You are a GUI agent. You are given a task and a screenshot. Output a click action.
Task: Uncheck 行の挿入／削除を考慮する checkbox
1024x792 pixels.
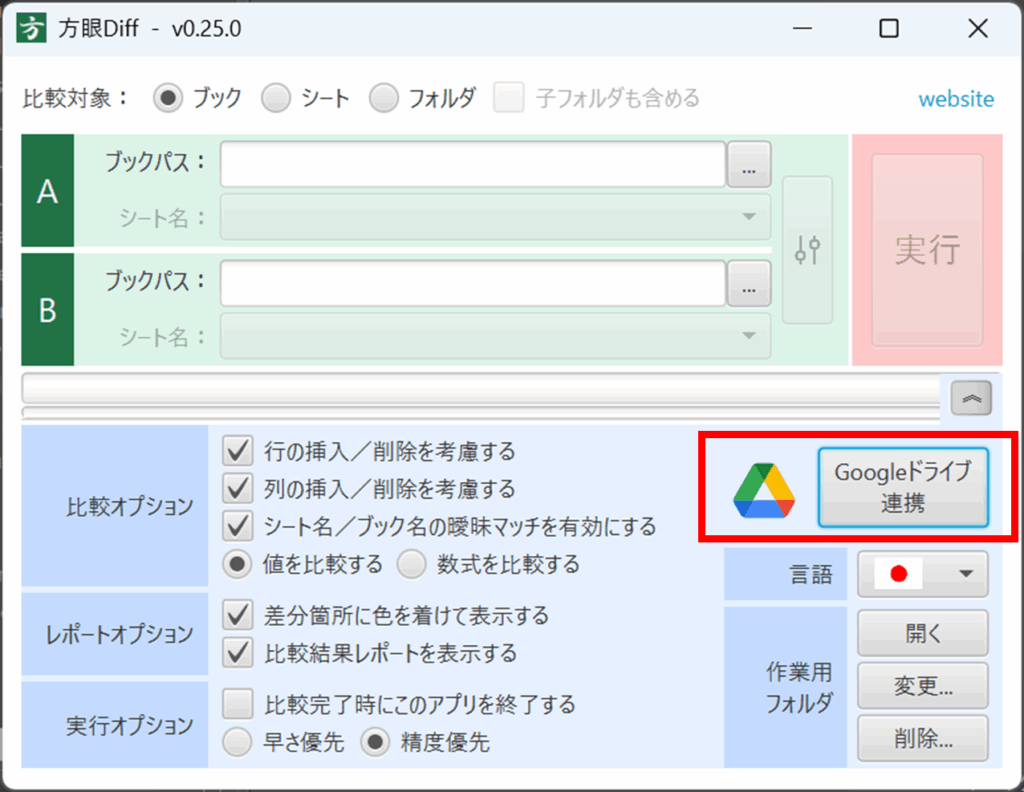coord(238,452)
